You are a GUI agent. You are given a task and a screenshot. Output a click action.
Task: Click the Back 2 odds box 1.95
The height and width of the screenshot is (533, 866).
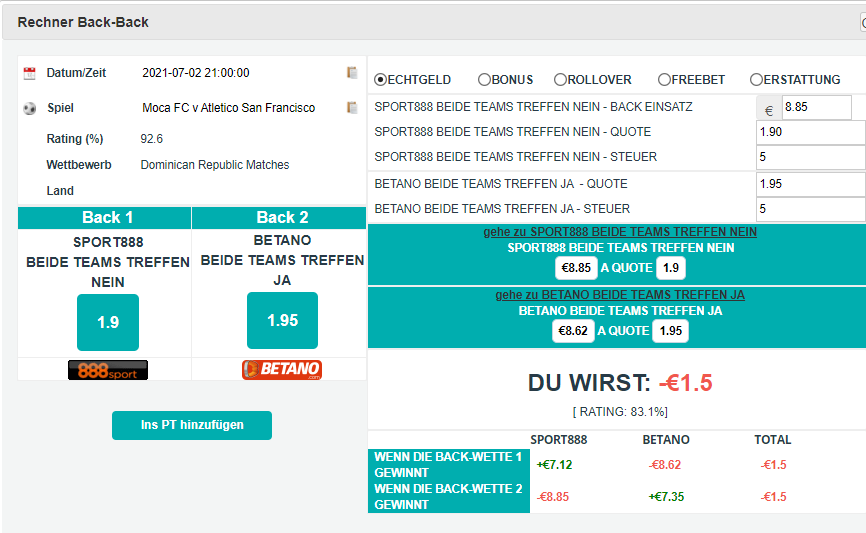click(x=282, y=320)
